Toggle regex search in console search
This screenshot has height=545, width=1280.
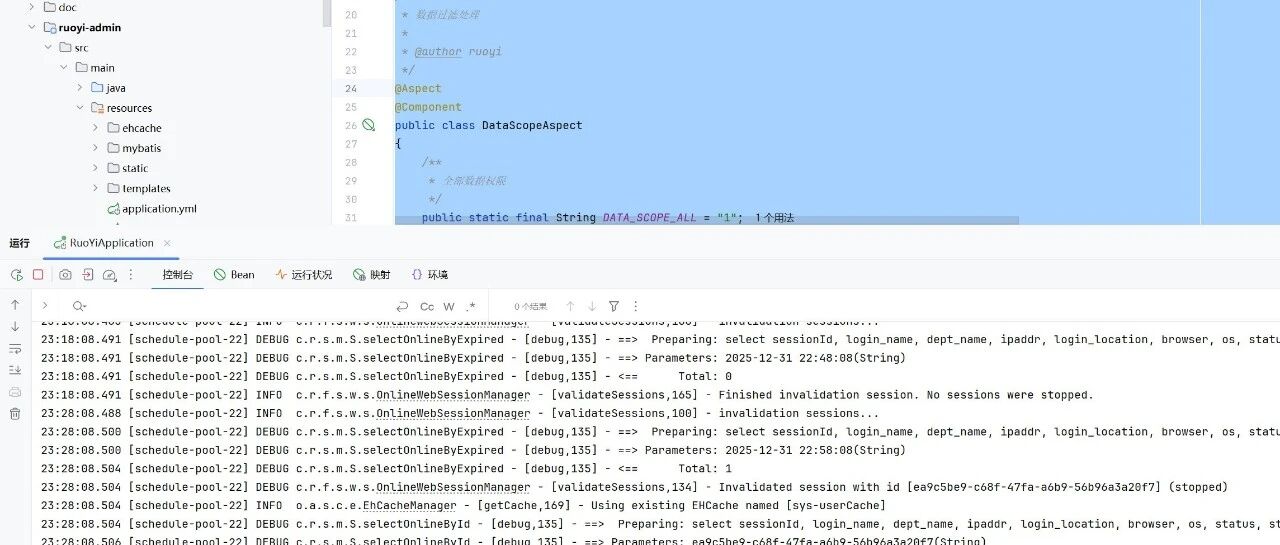[471, 306]
